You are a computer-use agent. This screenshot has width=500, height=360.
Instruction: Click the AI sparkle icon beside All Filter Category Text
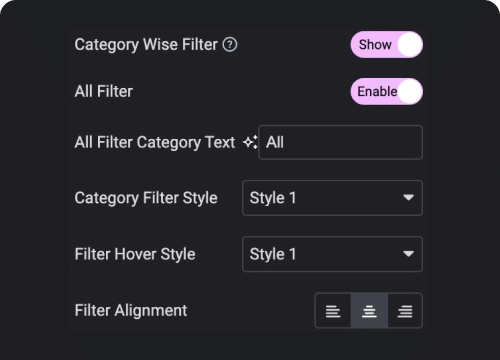pyautogui.click(x=250, y=142)
